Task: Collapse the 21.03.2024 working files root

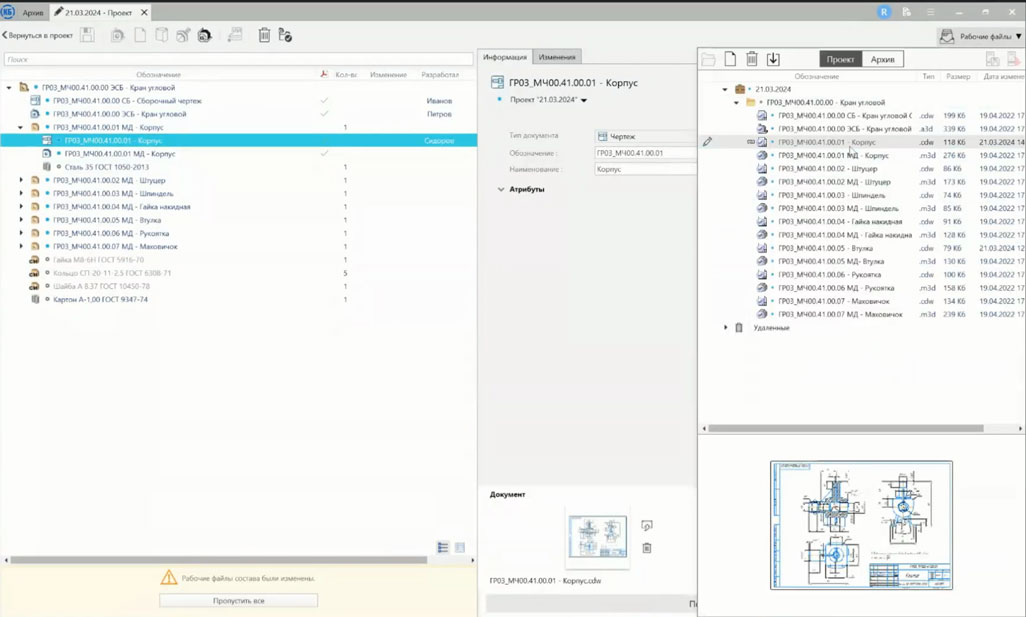Action: click(725, 89)
